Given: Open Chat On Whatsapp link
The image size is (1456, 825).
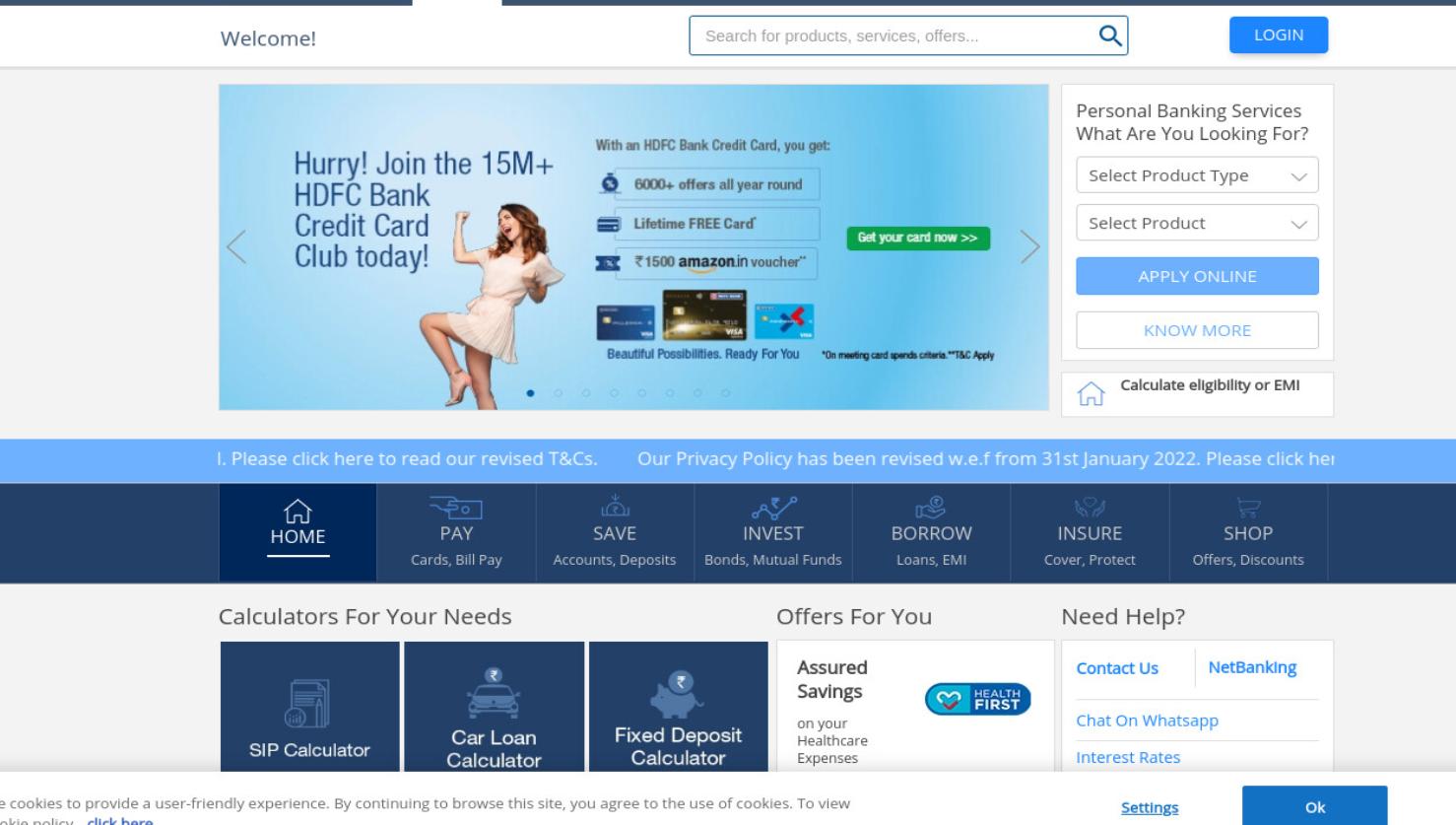Looking at the screenshot, I should 1147,721.
